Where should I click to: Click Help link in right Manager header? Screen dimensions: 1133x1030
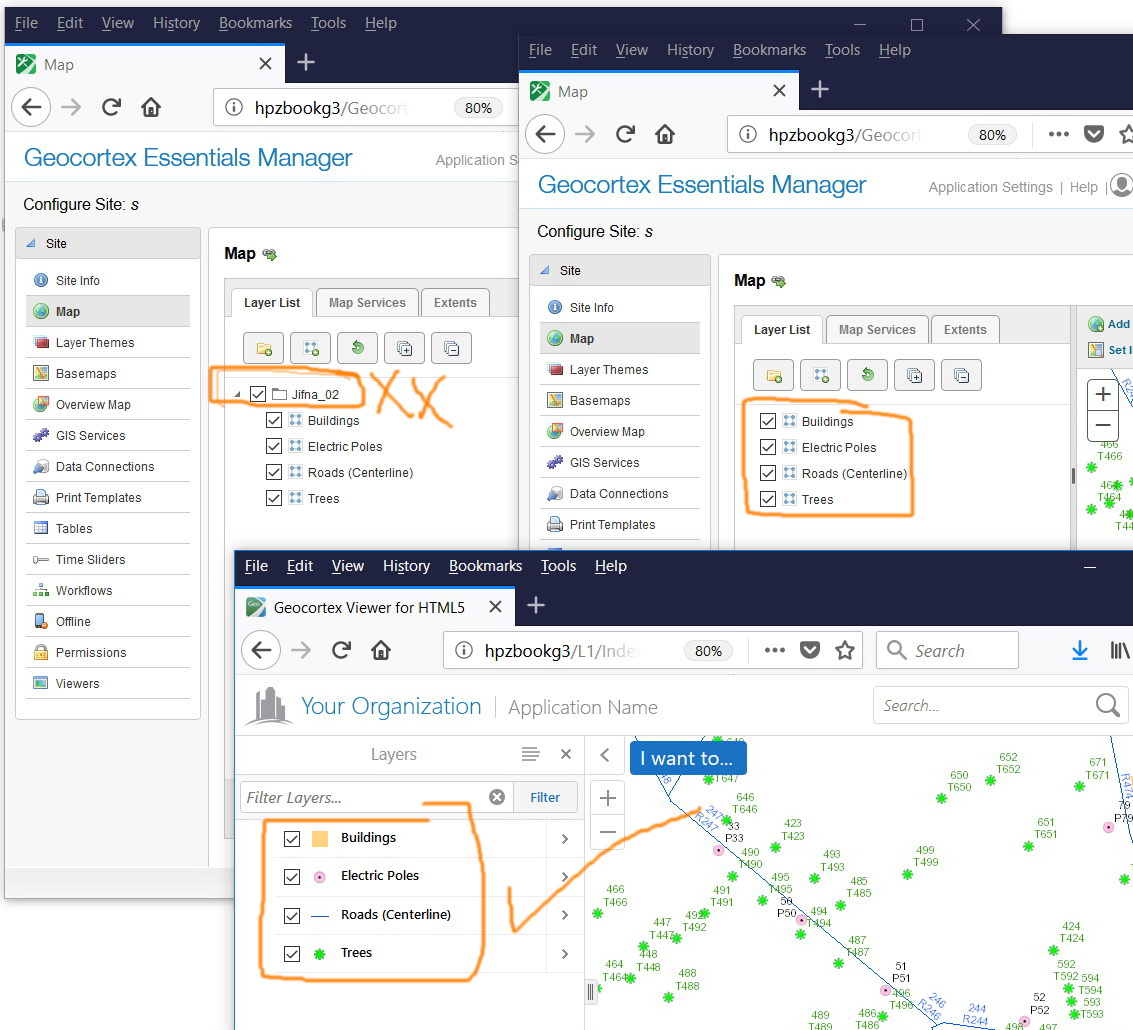tap(1083, 187)
